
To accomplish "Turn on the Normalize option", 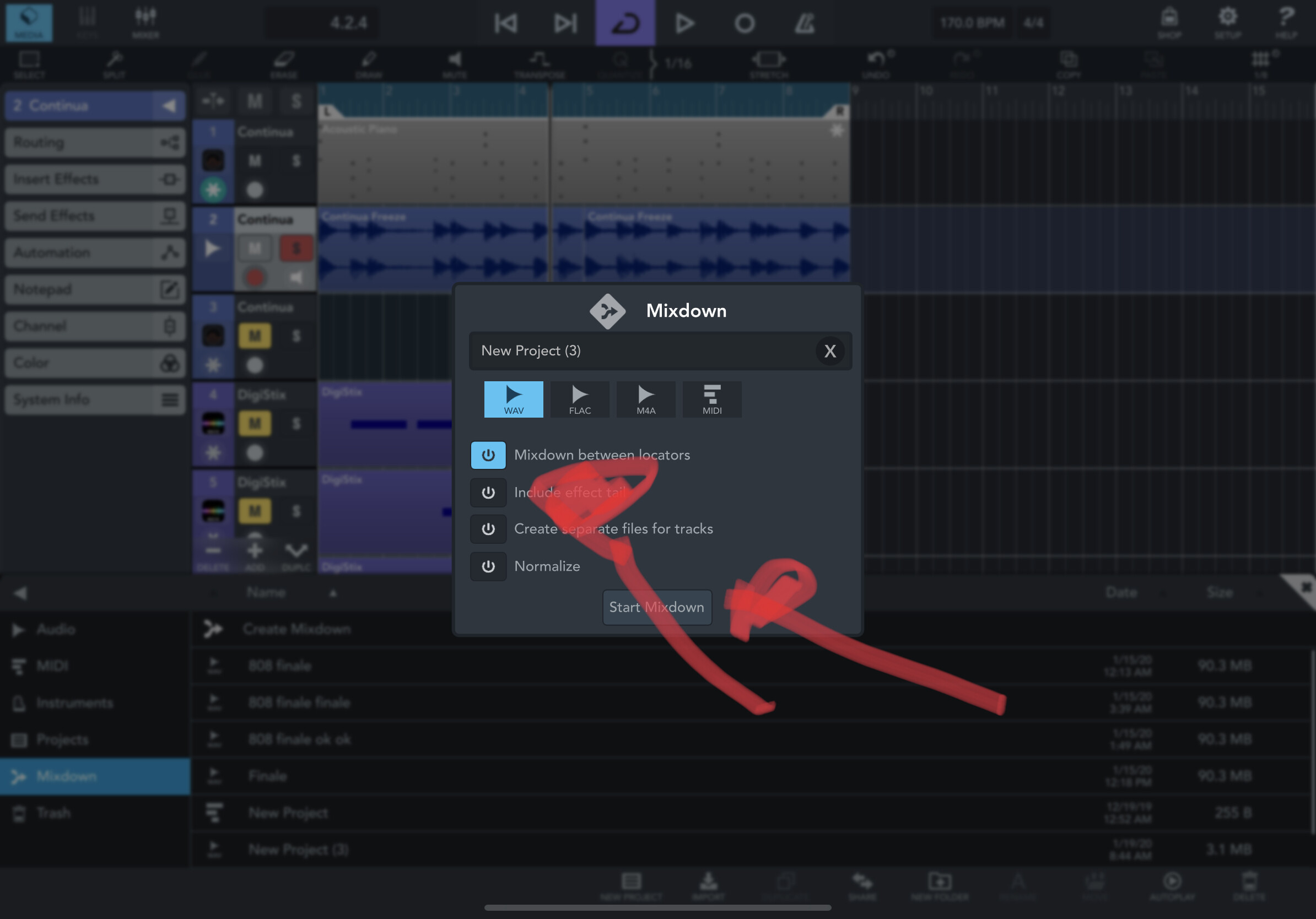I will coord(488,566).
